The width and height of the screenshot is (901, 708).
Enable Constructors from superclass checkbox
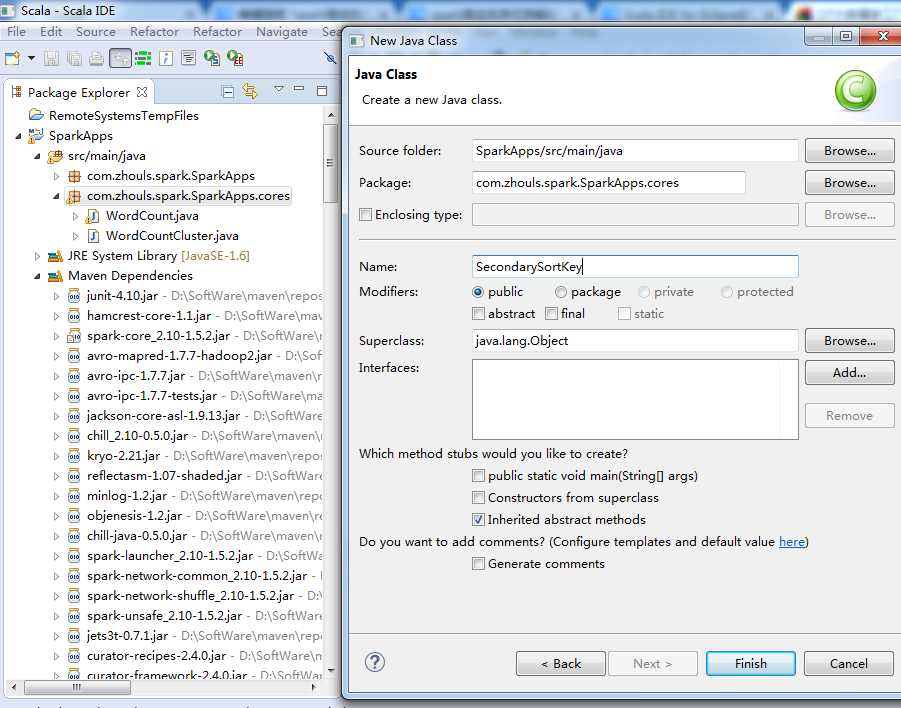478,498
